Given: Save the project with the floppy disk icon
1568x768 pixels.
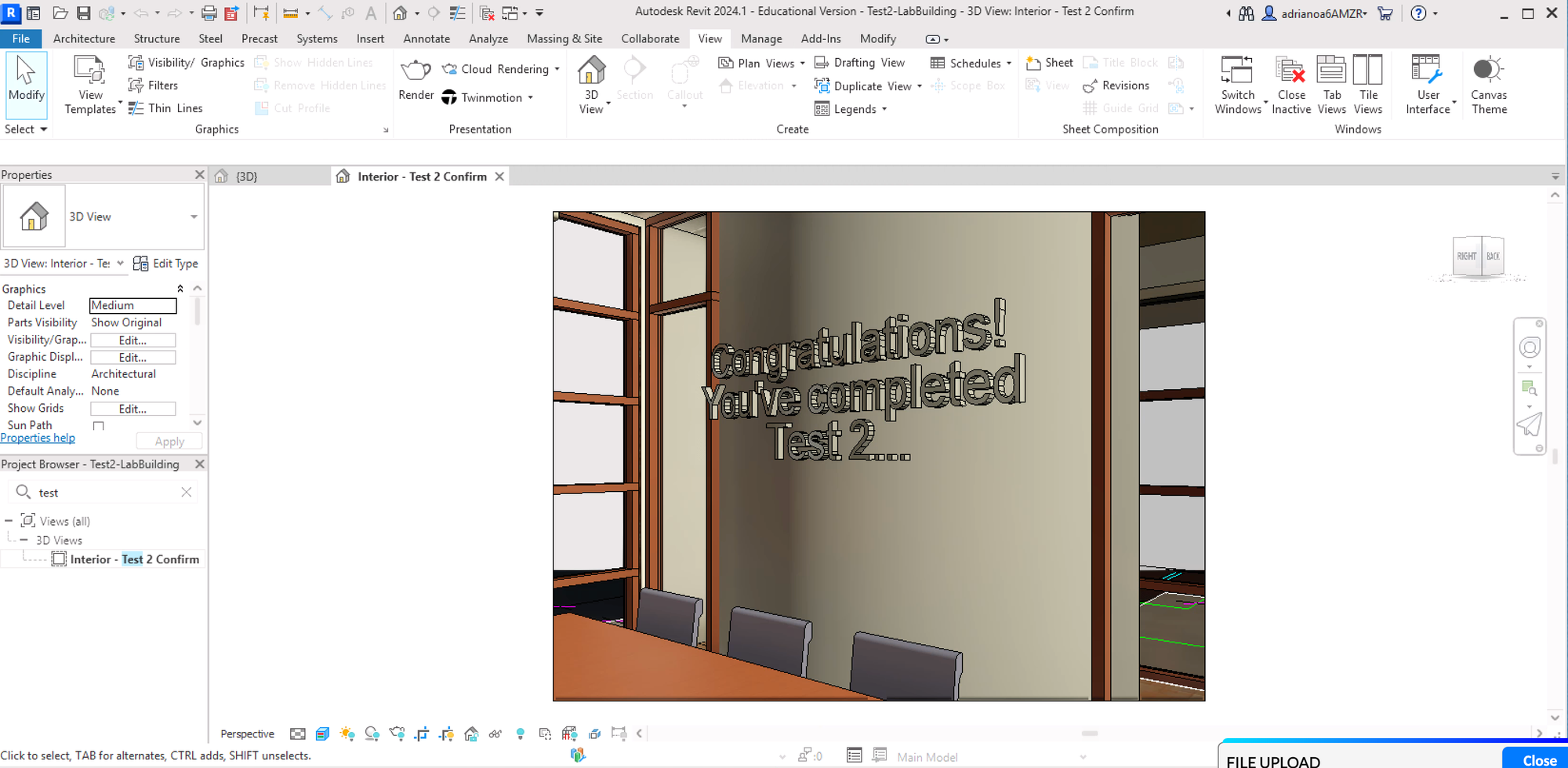Looking at the screenshot, I should [x=83, y=13].
